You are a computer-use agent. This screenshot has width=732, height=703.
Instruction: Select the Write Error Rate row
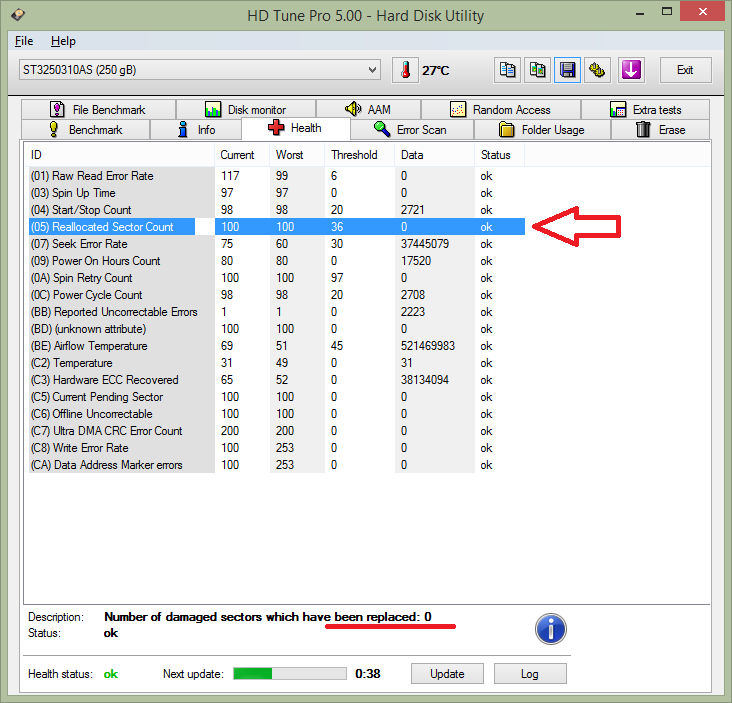[x=276, y=448]
